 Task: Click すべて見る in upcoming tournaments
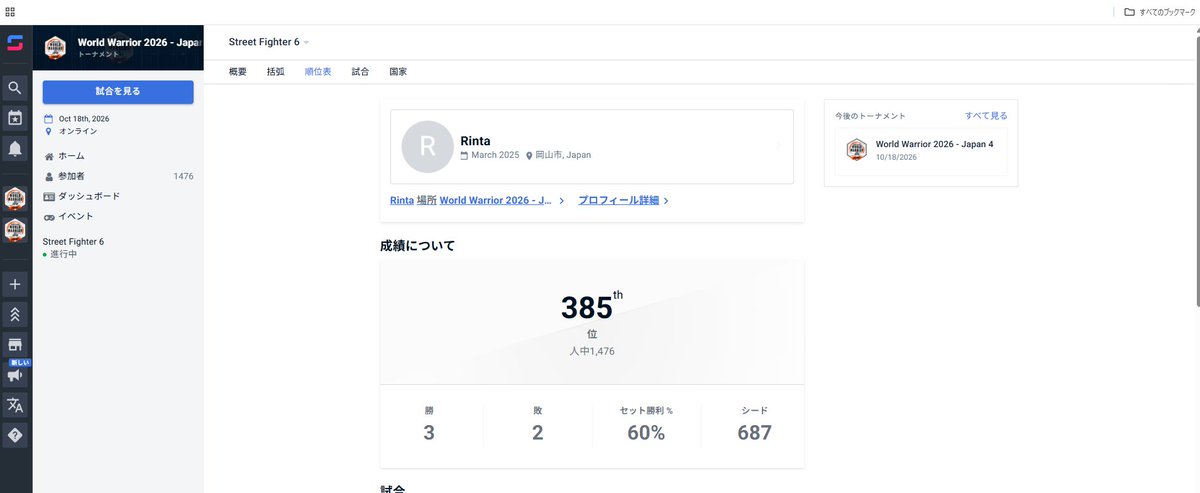point(986,116)
